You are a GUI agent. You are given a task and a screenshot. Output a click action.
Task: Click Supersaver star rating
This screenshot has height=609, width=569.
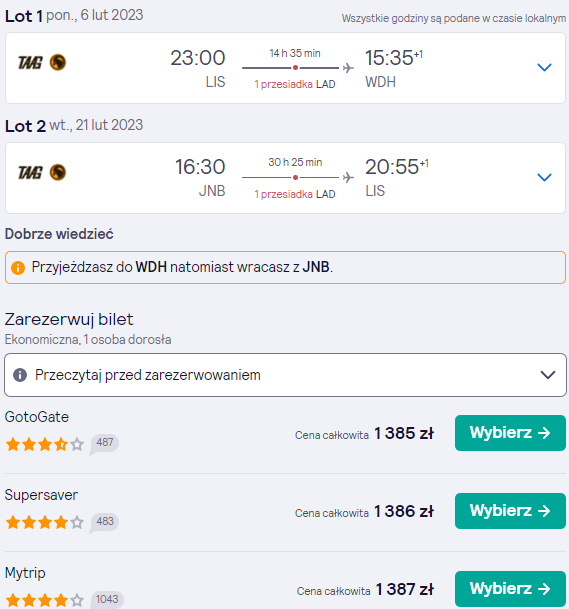pos(45,522)
